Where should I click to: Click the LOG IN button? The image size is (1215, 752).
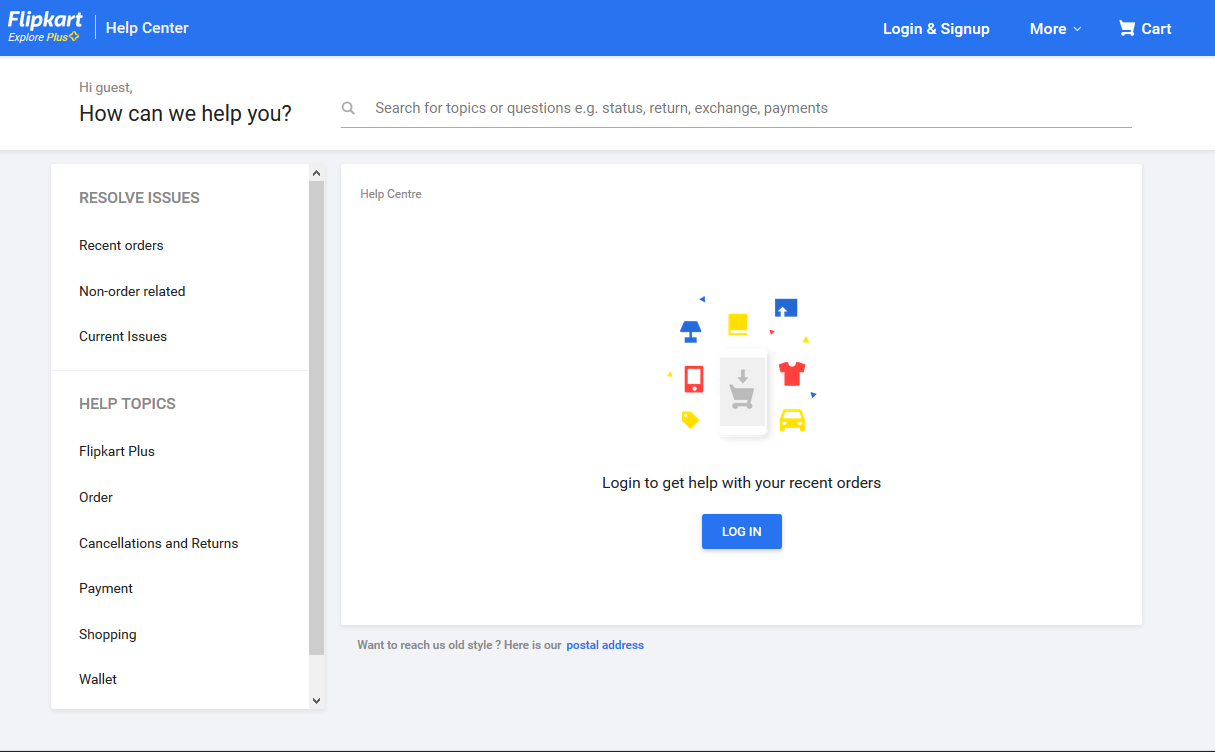(741, 531)
